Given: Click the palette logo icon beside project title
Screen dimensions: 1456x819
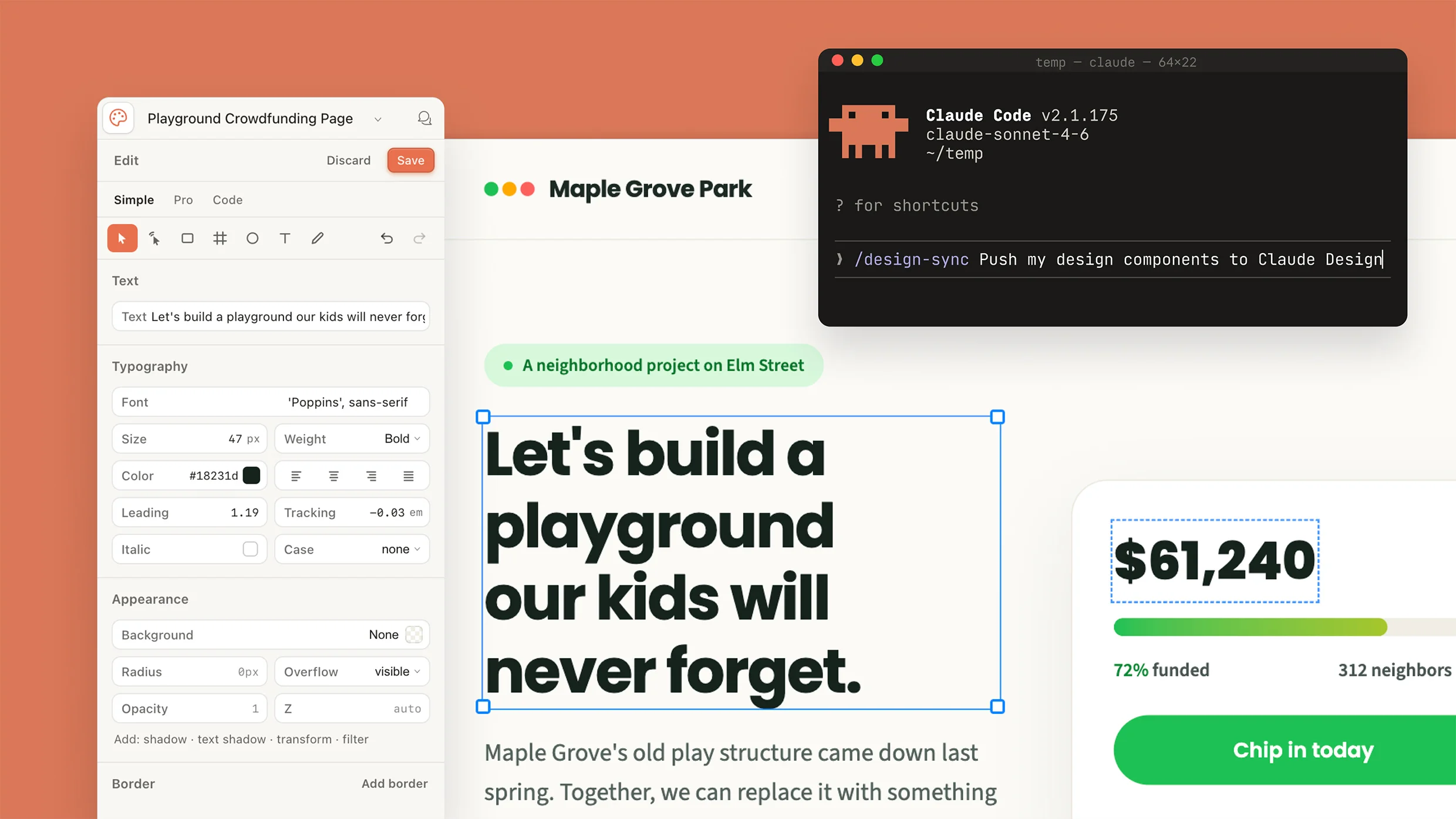Looking at the screenshot, I should (118, 118).
